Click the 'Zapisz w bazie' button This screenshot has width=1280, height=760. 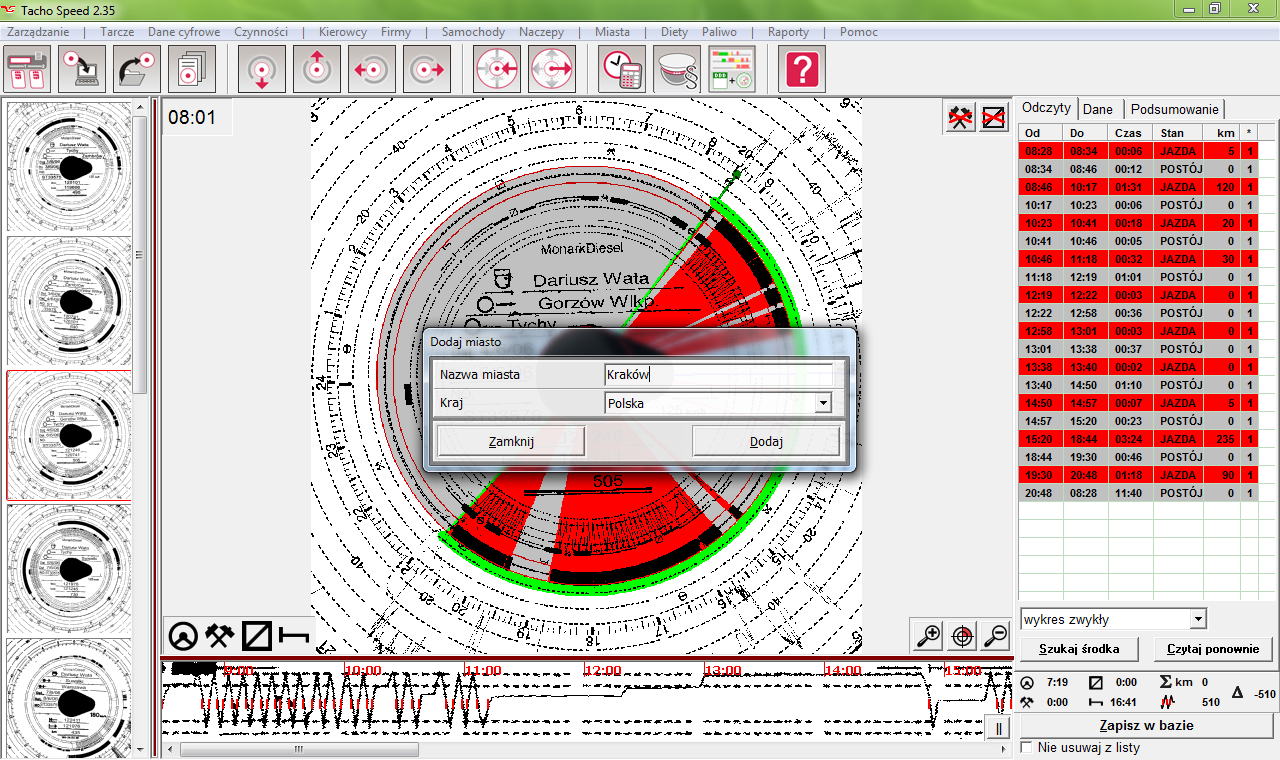click(1146, 725)
